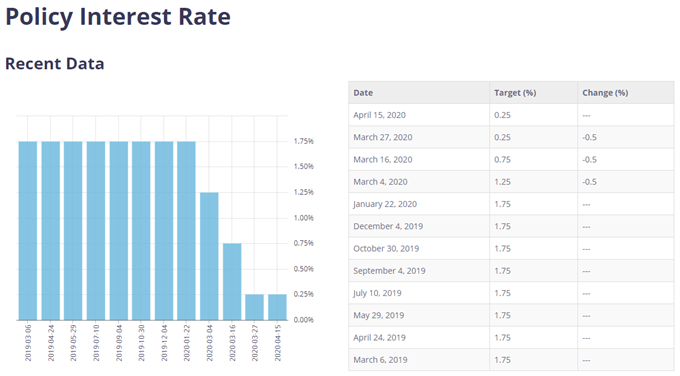Click the x-axis label 2020-03-16
This screenshot has height=376, width=680.
click(x=232, y=343)
